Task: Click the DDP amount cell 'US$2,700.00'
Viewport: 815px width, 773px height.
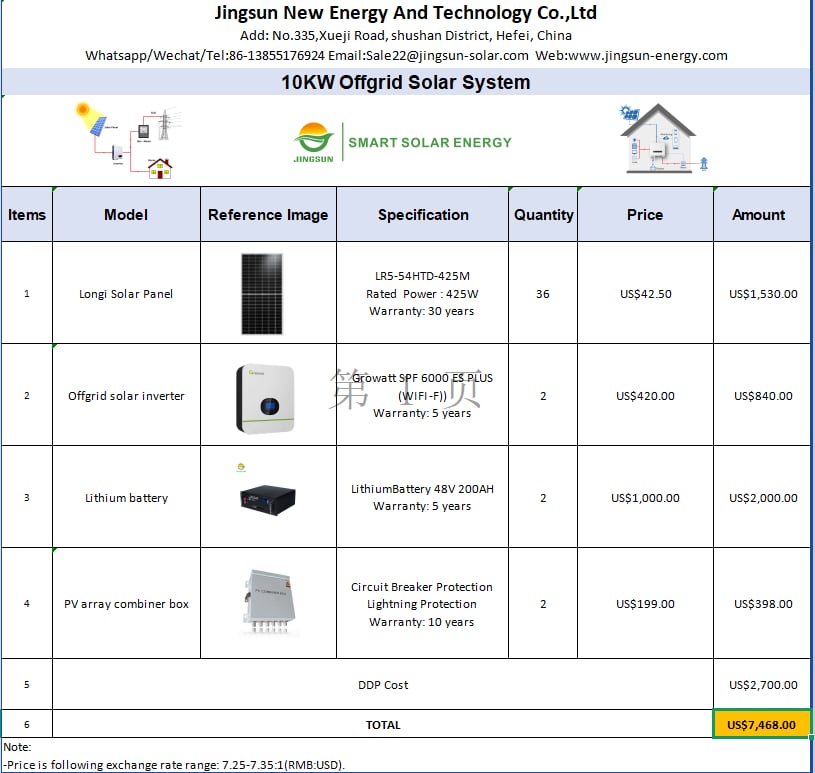Action: tap(761, 684)
